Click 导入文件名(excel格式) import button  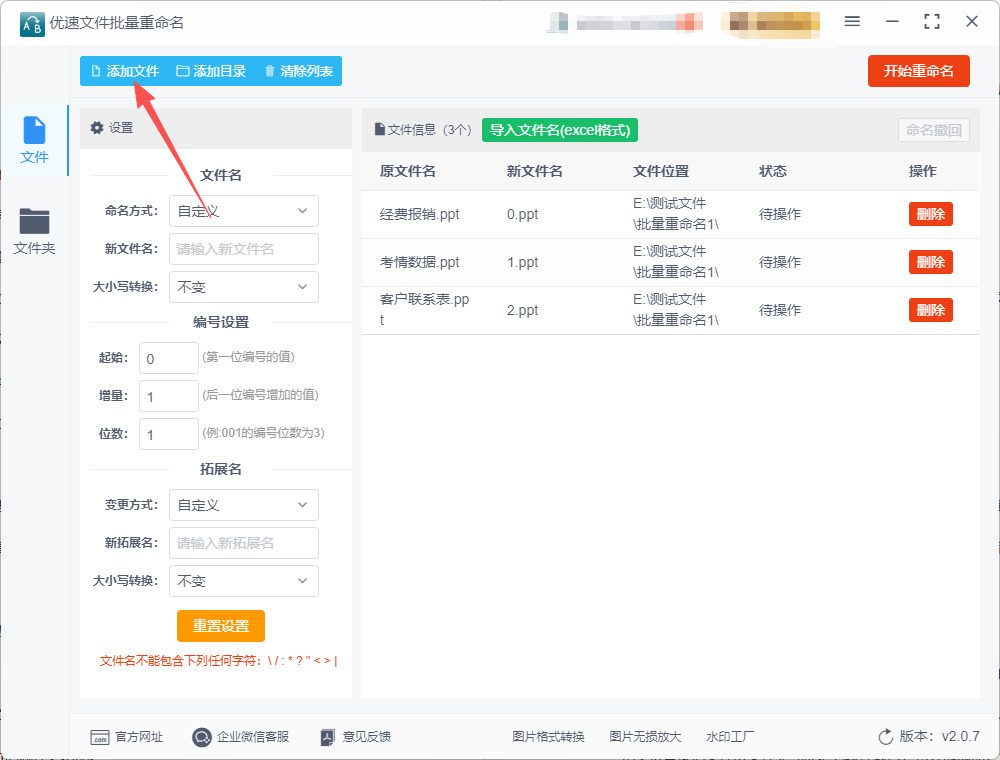pos(559,130)
